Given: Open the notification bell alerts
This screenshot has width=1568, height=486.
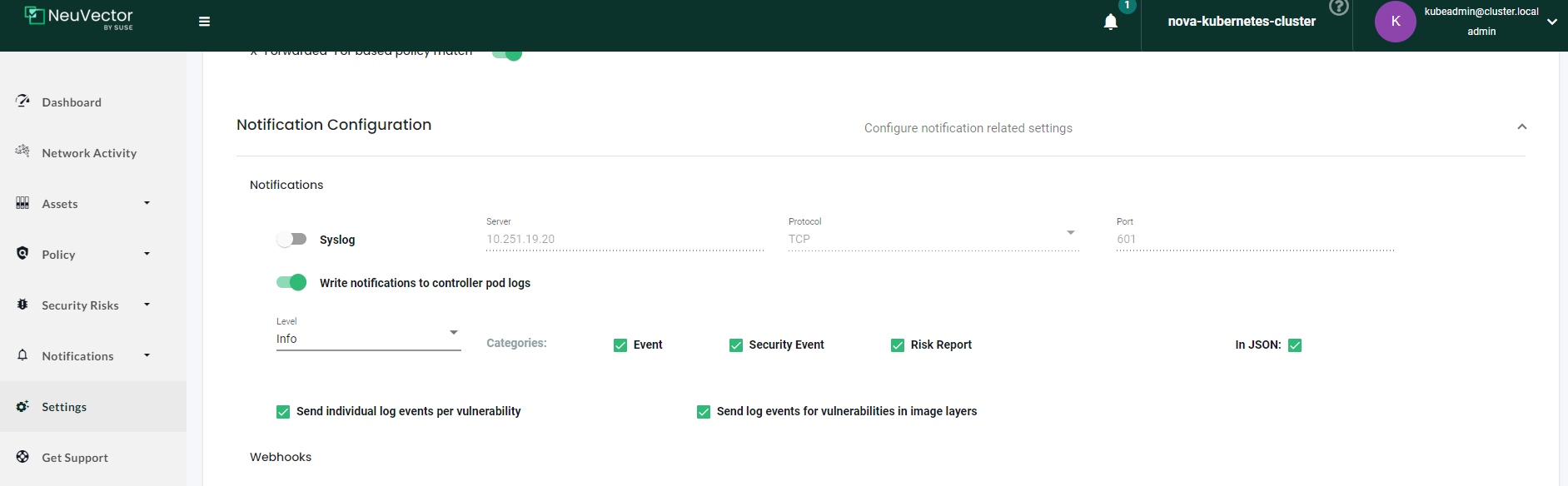Looking at the screenshot, I should 1111,22.
